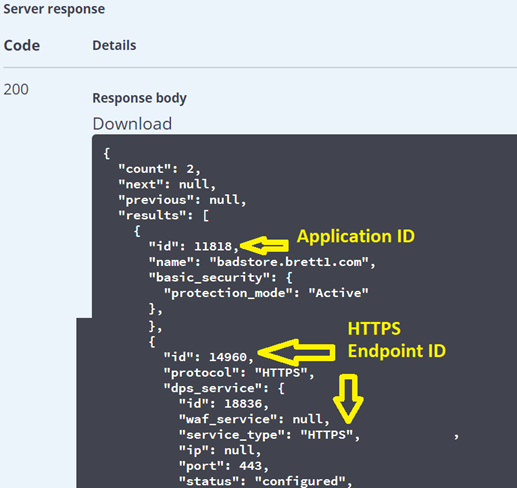Viewport: 517px width, 488px height.
Task: Click the Server response heading
Action: (54, 9)
